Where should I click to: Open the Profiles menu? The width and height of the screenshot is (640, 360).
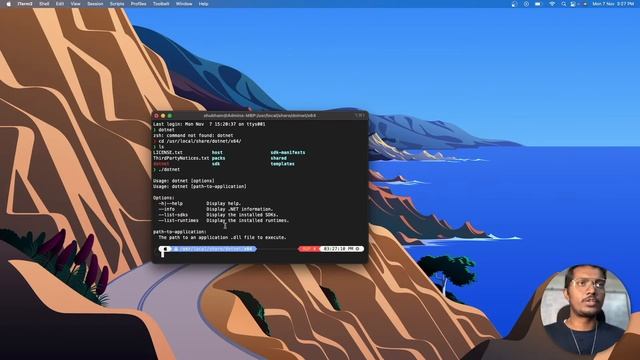(x=138, y=4)
